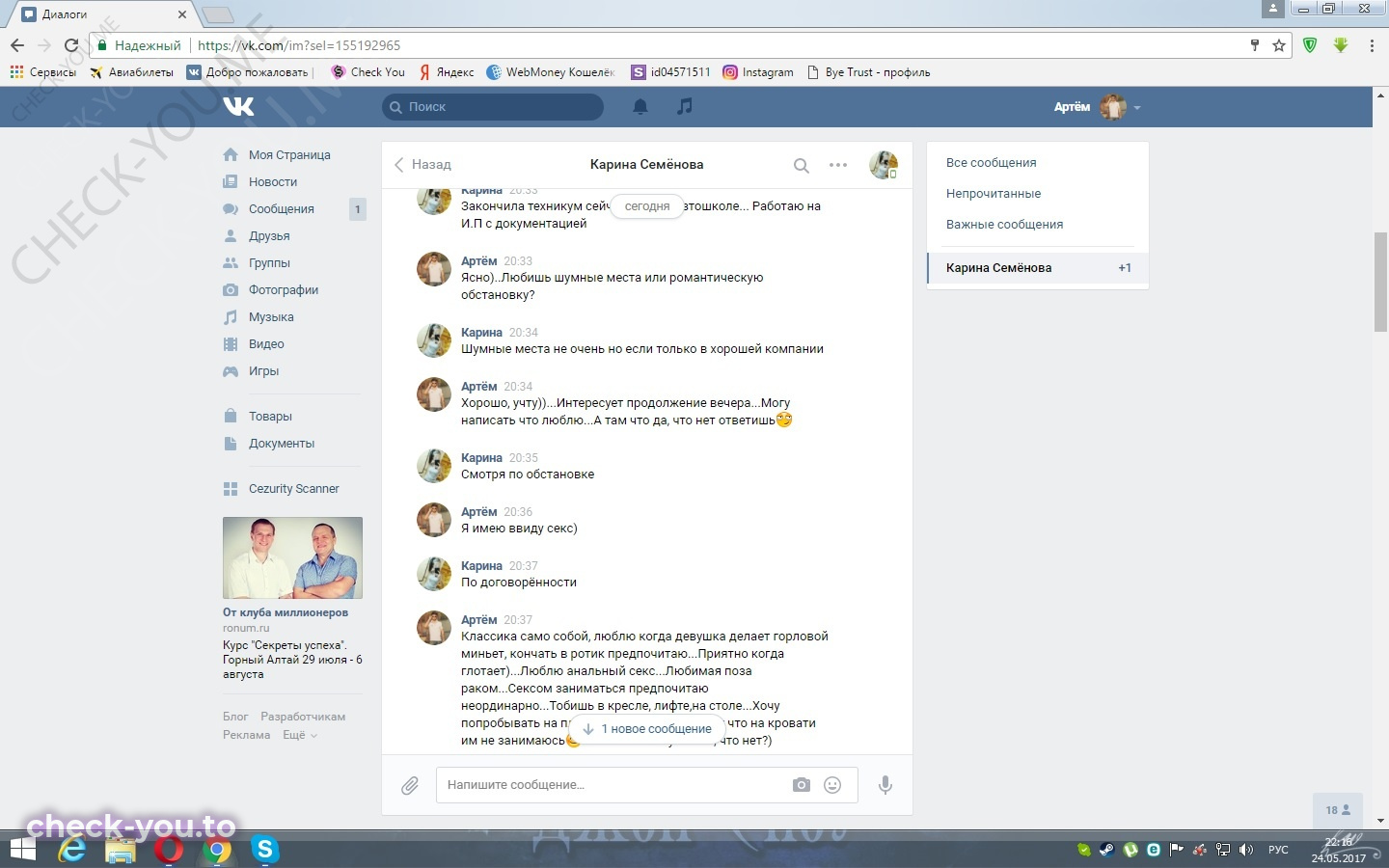Screen dimensions: 1389x868
Task: Open the Chrome three-dot menu
Action: [x=1372, y=45]
